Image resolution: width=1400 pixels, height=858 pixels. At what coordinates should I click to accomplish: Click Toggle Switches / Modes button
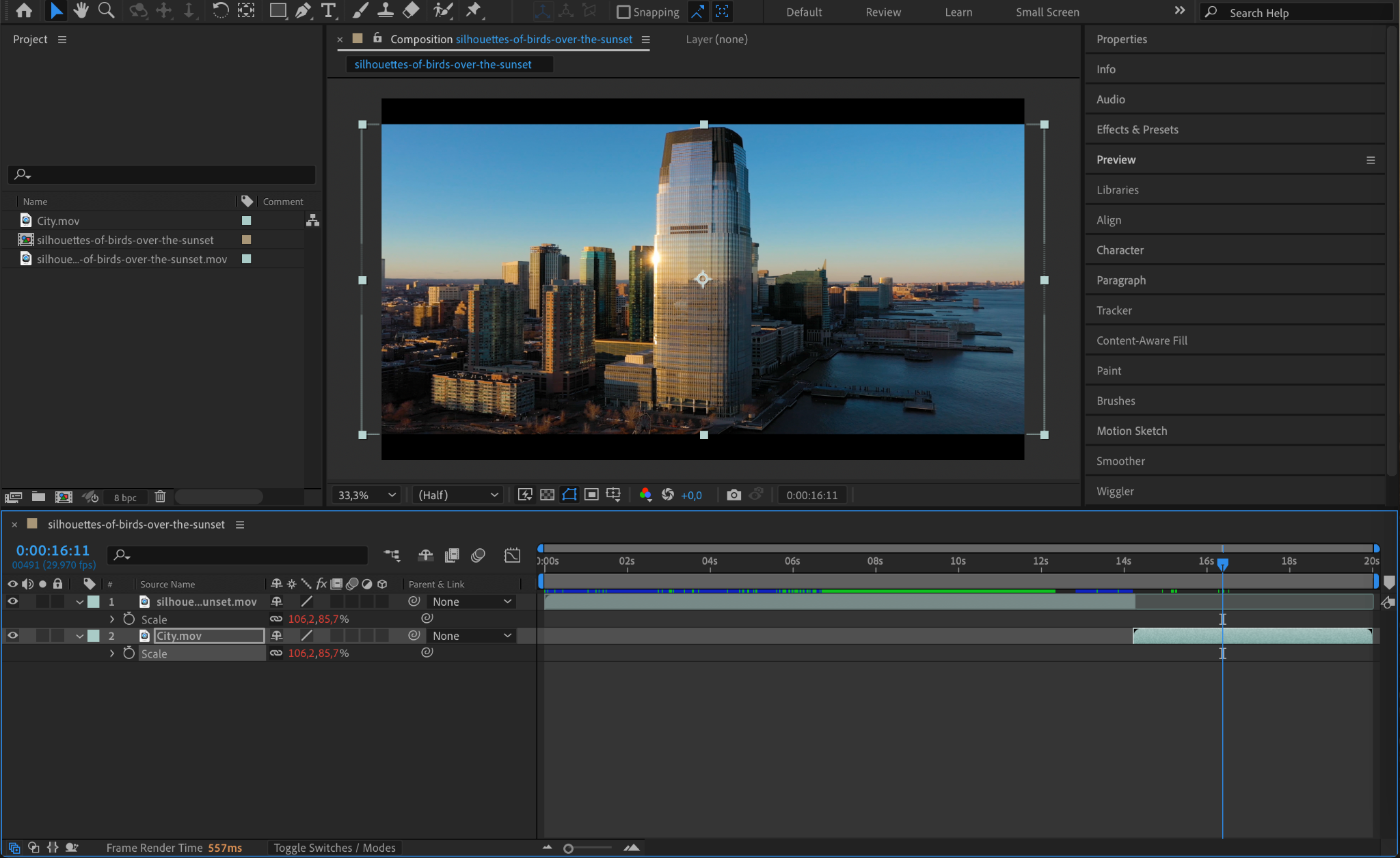click(x=334, y=848)
